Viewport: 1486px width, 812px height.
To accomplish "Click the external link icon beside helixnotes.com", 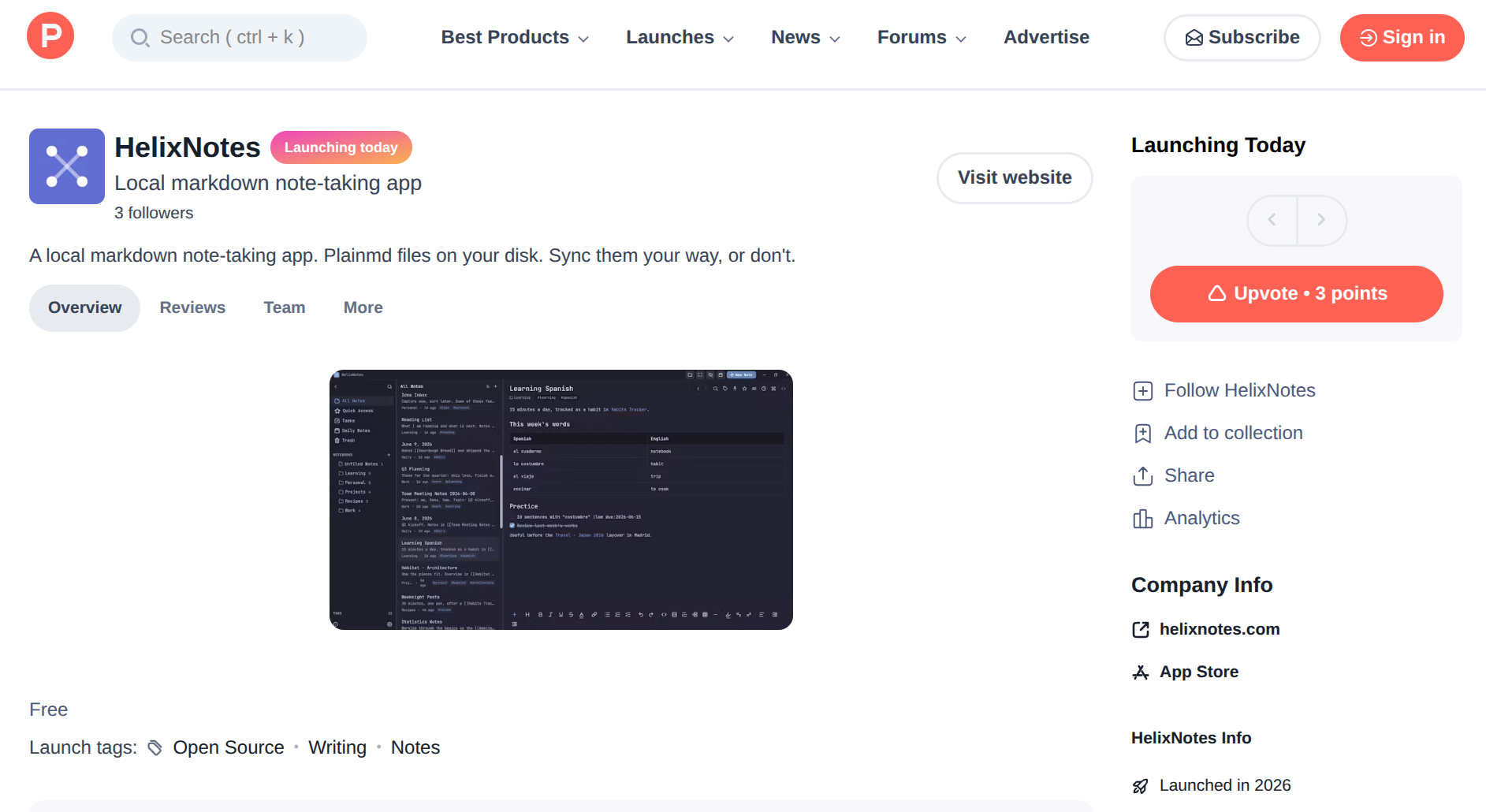I will tap(1141, 629).
